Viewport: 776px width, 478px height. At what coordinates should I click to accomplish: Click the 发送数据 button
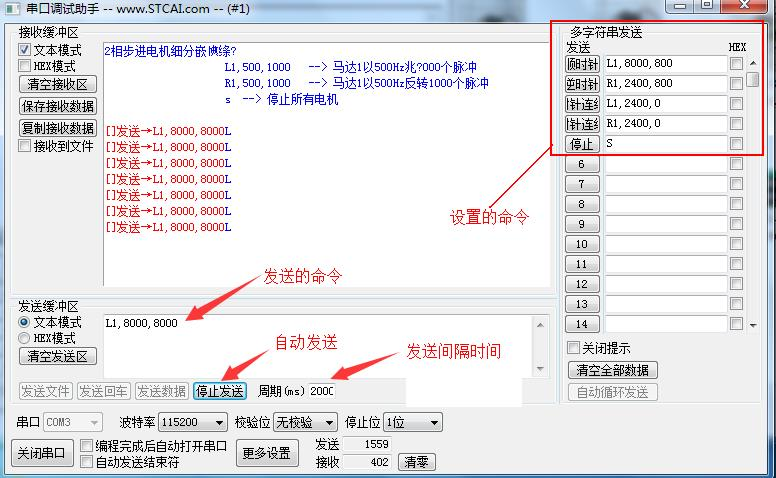point(162,391)
